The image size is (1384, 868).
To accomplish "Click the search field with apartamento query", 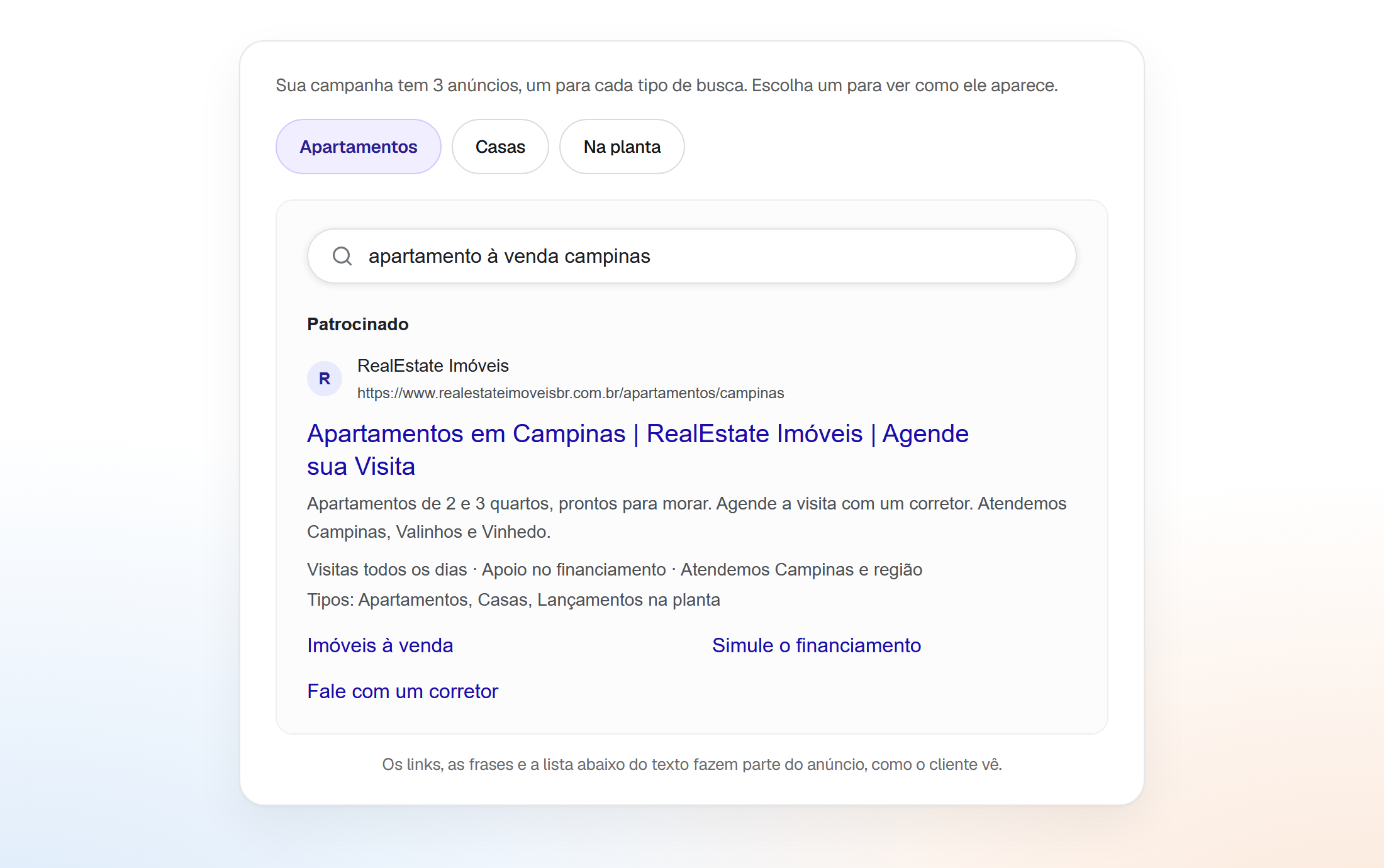I will (691, 256).
